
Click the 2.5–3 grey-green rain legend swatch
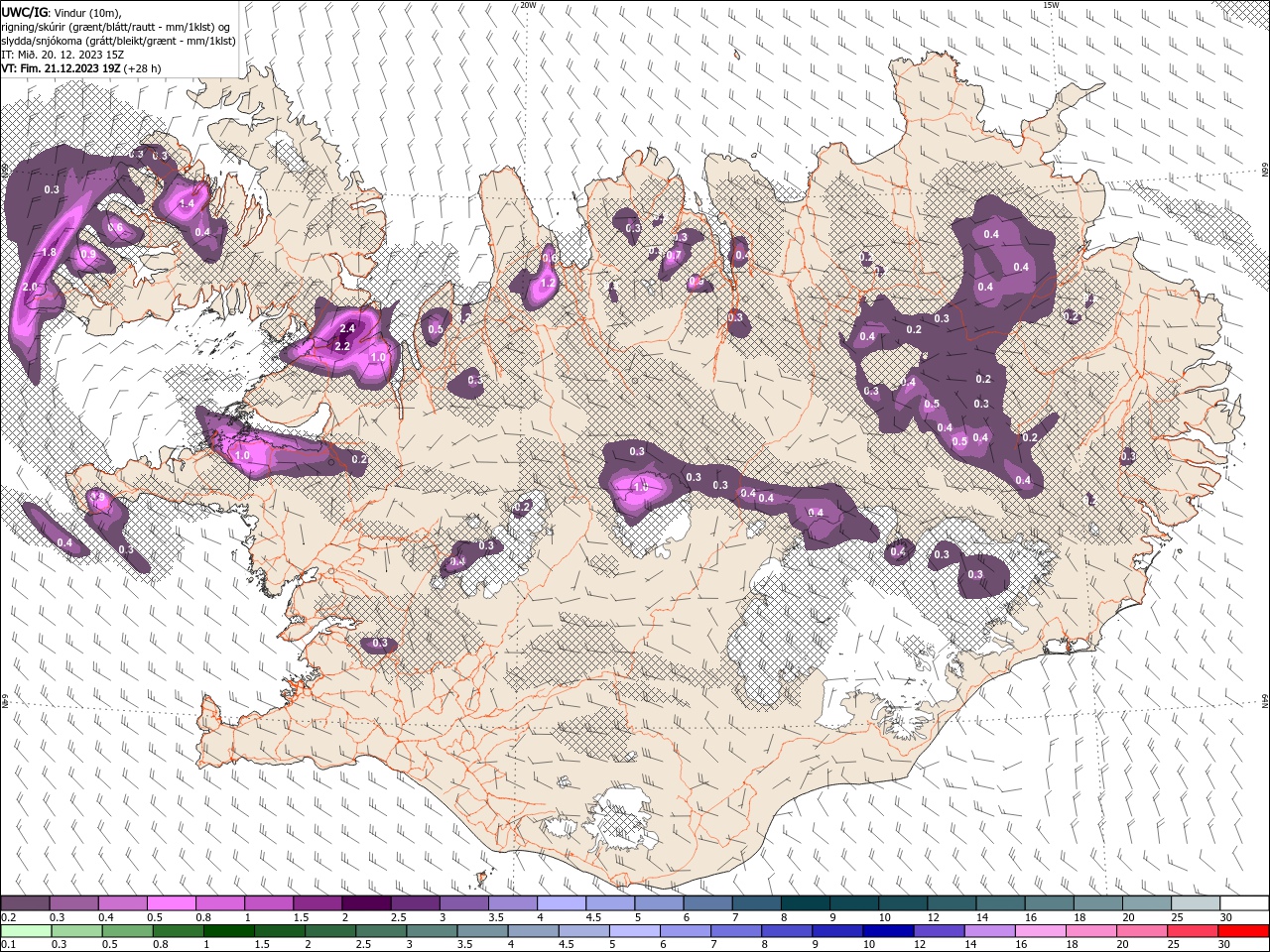point(382,931)
